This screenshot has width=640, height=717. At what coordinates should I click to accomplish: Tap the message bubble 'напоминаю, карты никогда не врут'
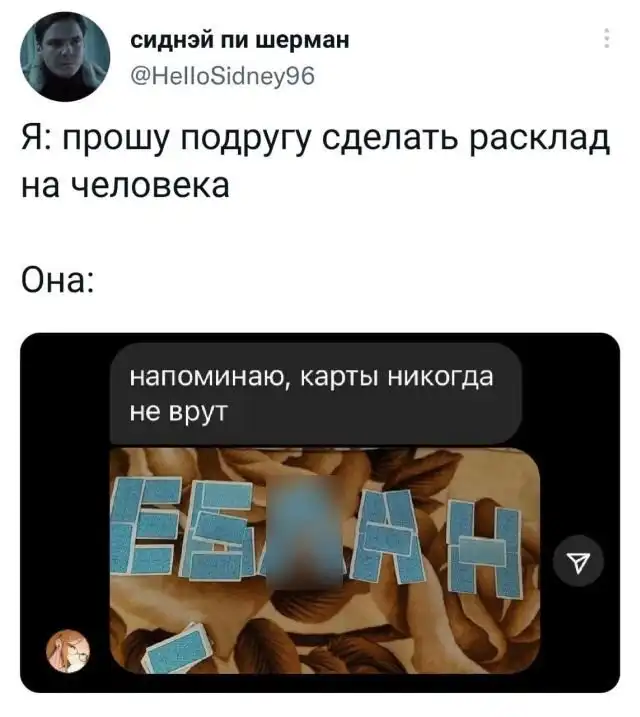pos(315,394)
